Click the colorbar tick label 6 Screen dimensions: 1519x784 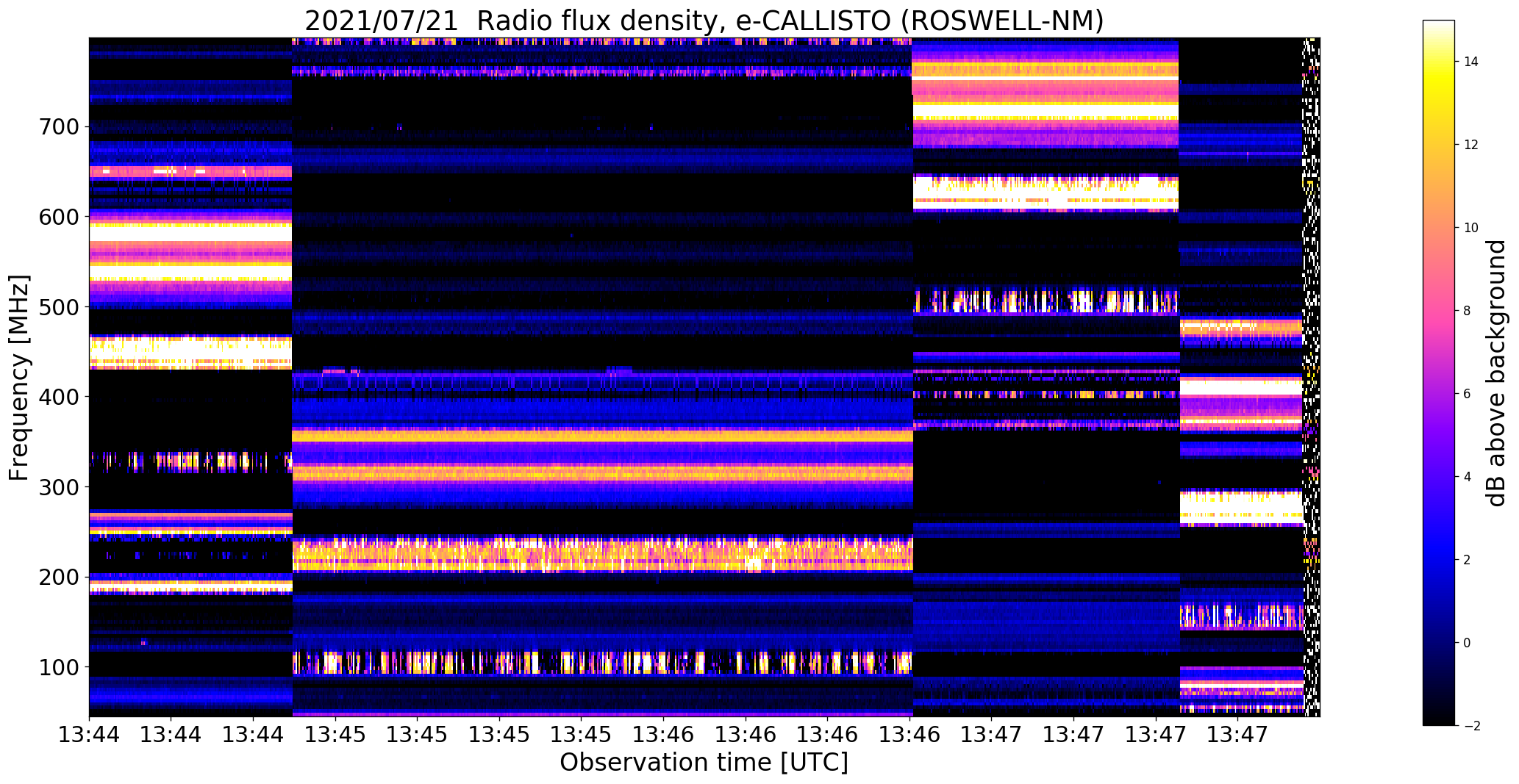pyautogui.click(x=1468, y=394)
